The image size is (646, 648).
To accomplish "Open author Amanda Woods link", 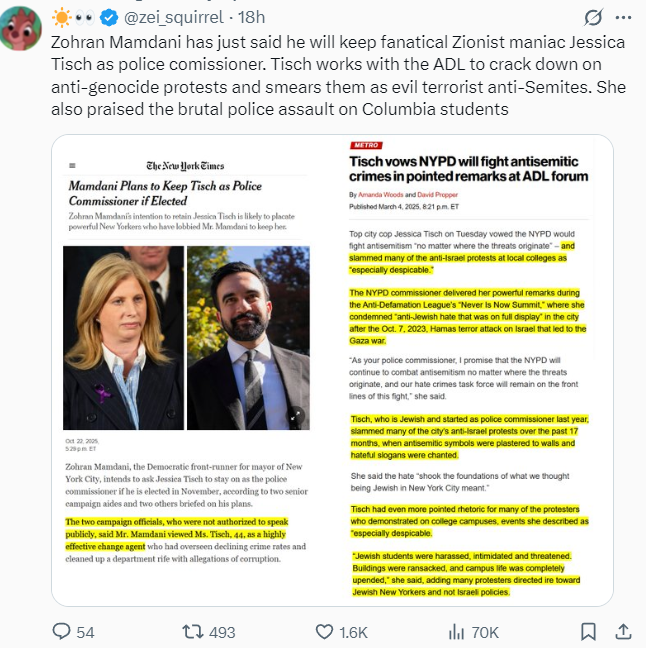I will tap(381, 195).
